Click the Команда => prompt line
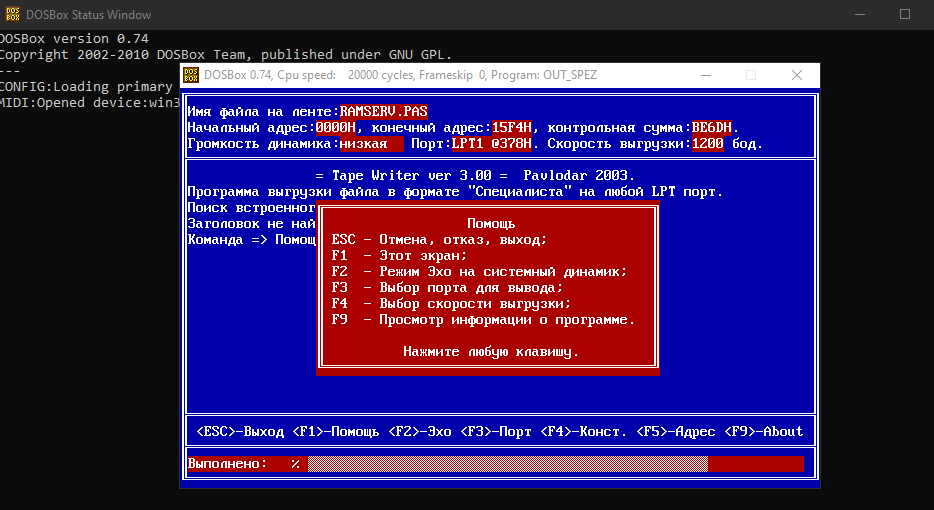The image size is (934, 510). (251, 240)
